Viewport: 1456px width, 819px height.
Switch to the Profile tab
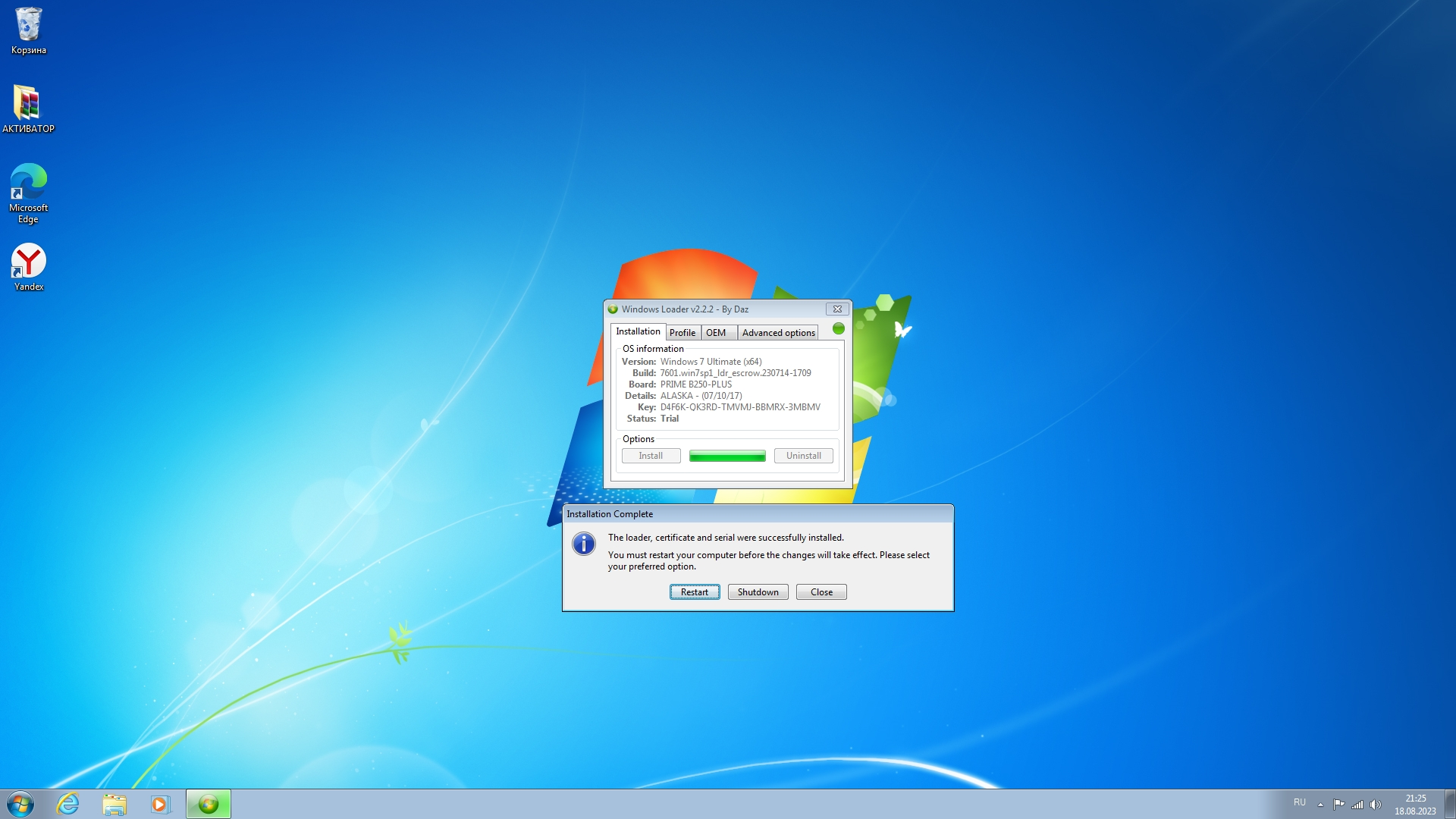[682, 333]
